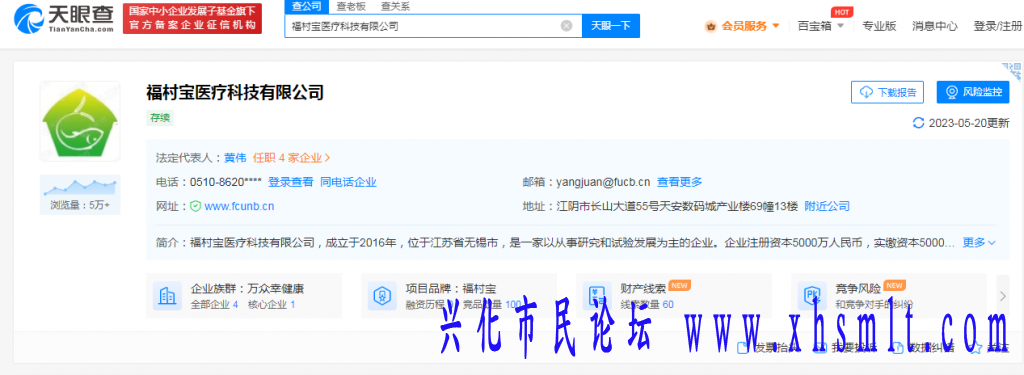Open 项目品牌 福村宝 badge icon
This screenshot has height=375, width=1024.
pos(382,295)
